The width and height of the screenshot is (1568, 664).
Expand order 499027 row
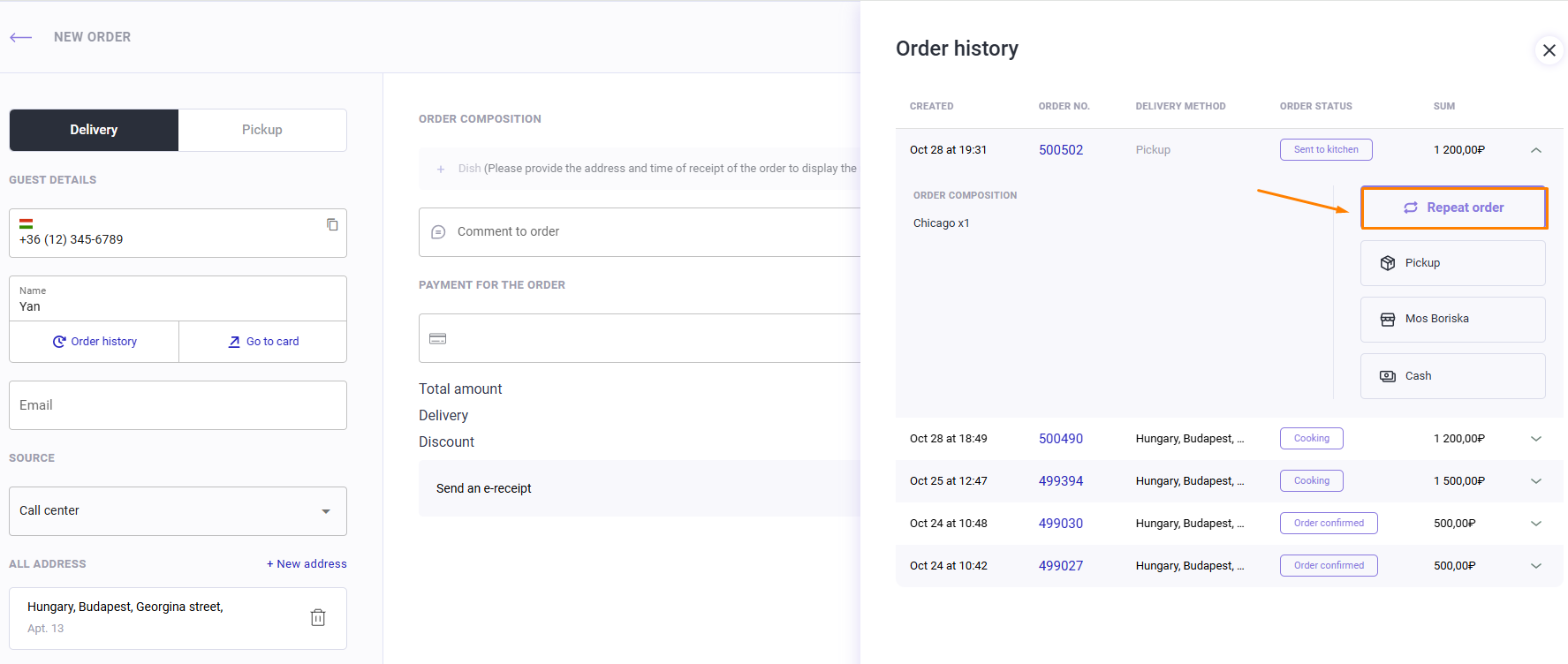(1536, 566)
